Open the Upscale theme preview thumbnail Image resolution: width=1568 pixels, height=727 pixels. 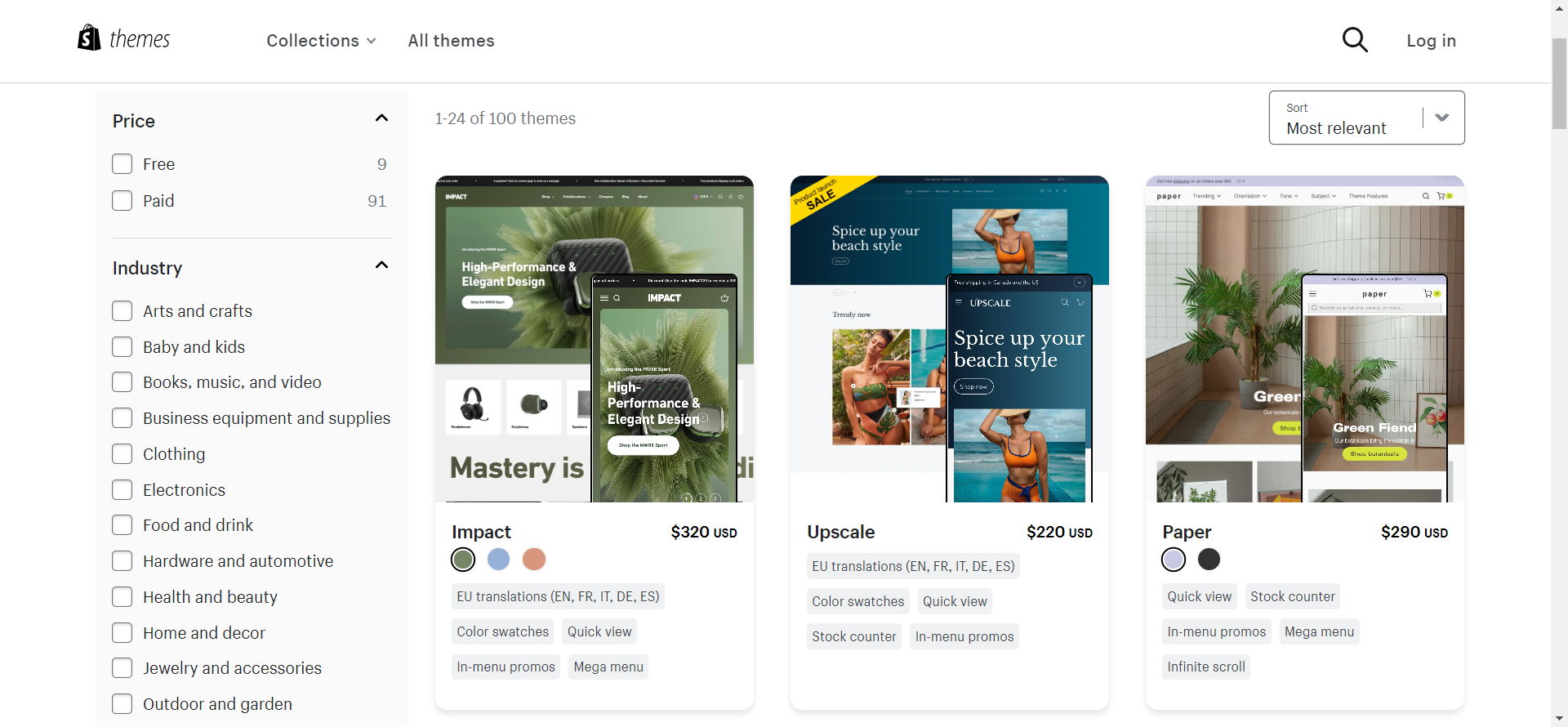pos(949,339)
